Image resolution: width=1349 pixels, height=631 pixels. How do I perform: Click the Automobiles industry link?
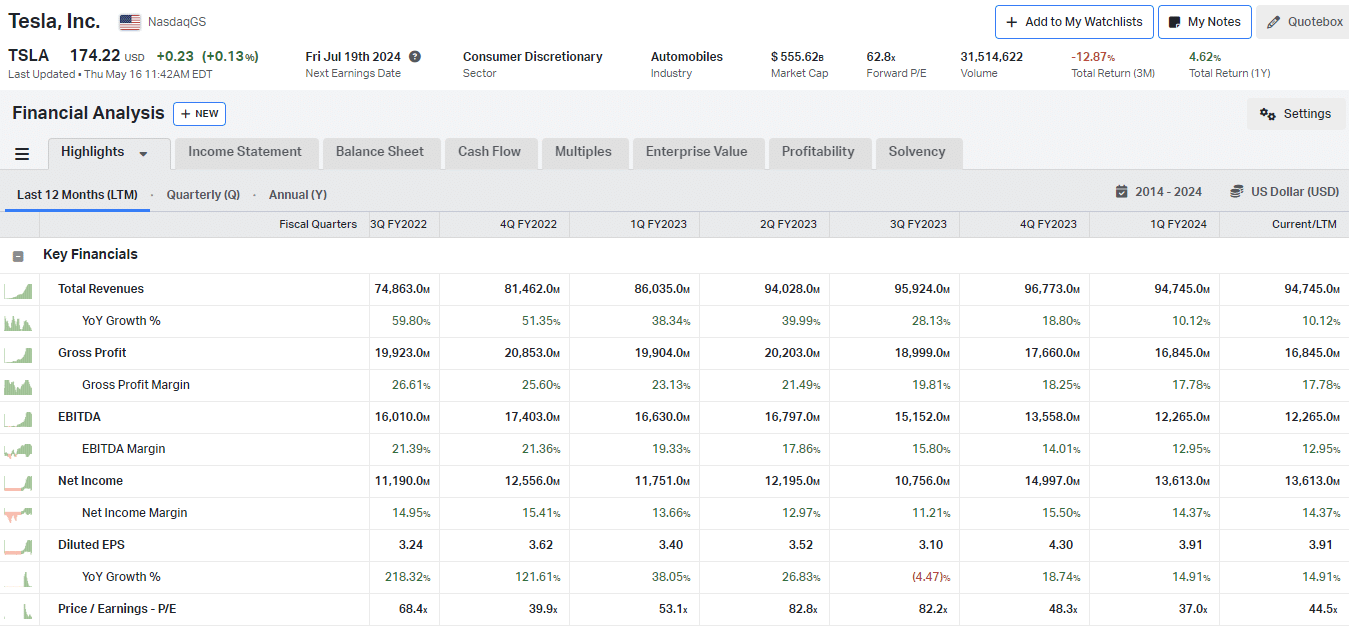pyautogui.click(x=687, y=57)
